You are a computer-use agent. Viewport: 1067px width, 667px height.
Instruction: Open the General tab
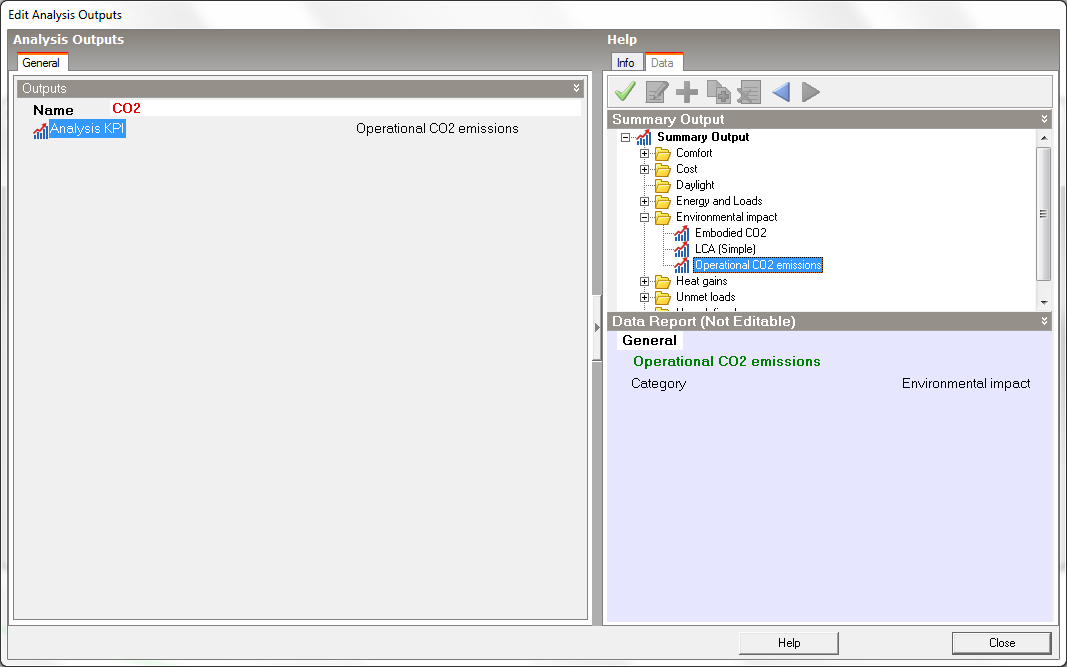coord(41,63)
